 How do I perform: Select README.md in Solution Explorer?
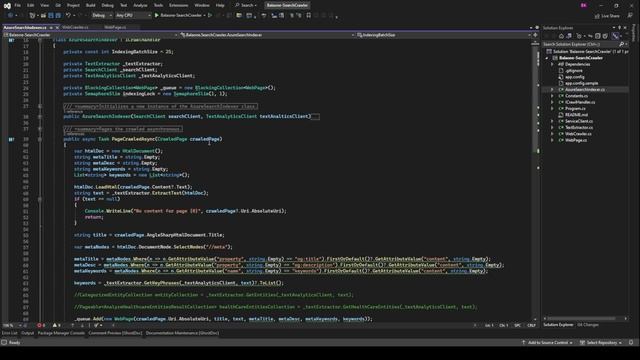[x=576, y=115]
